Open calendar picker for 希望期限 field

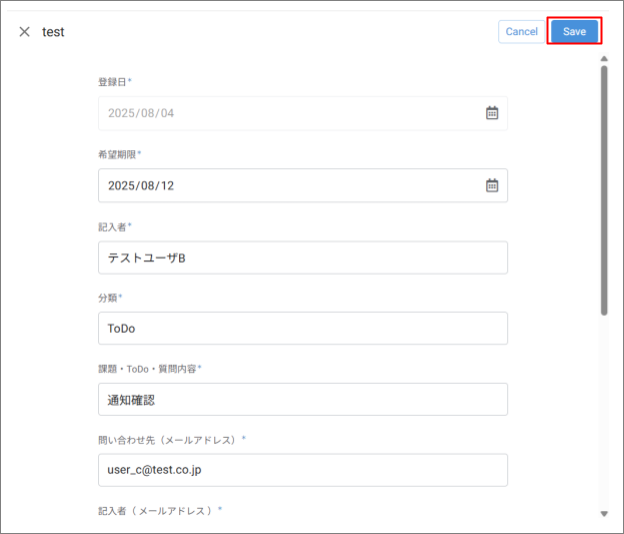pyautogui.click(x=492, y=185)
